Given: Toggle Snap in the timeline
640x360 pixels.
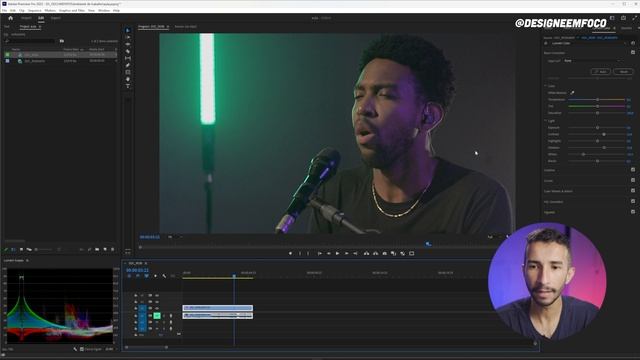Looking at the screenshot, I should coord(138,276).
